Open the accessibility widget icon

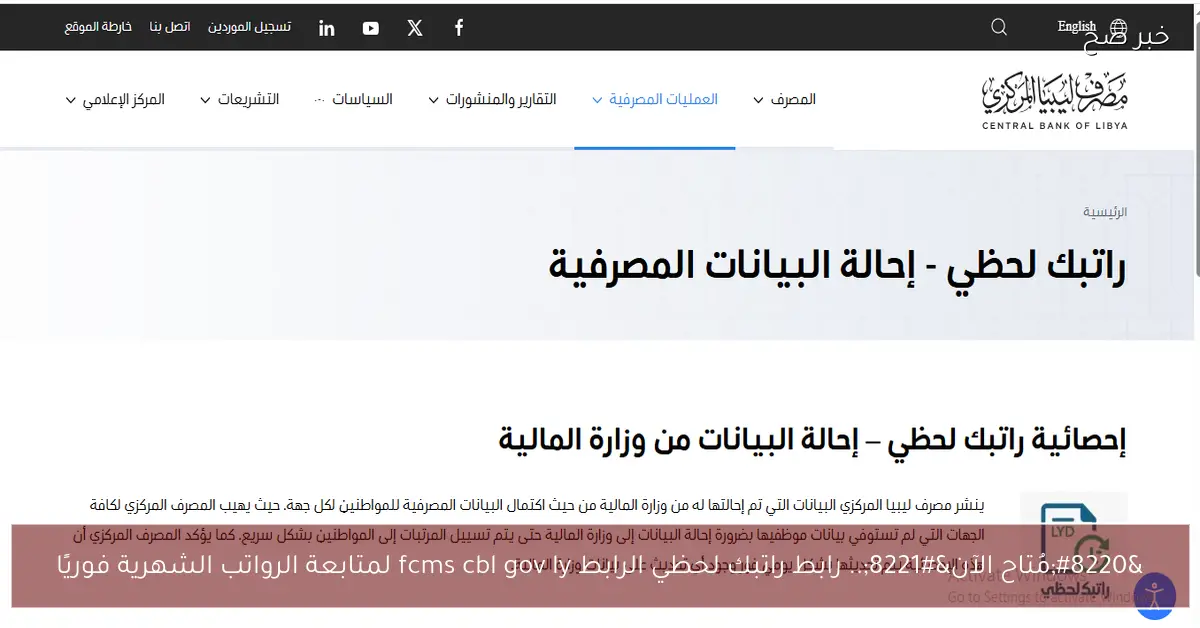(x=1155, y=595)
